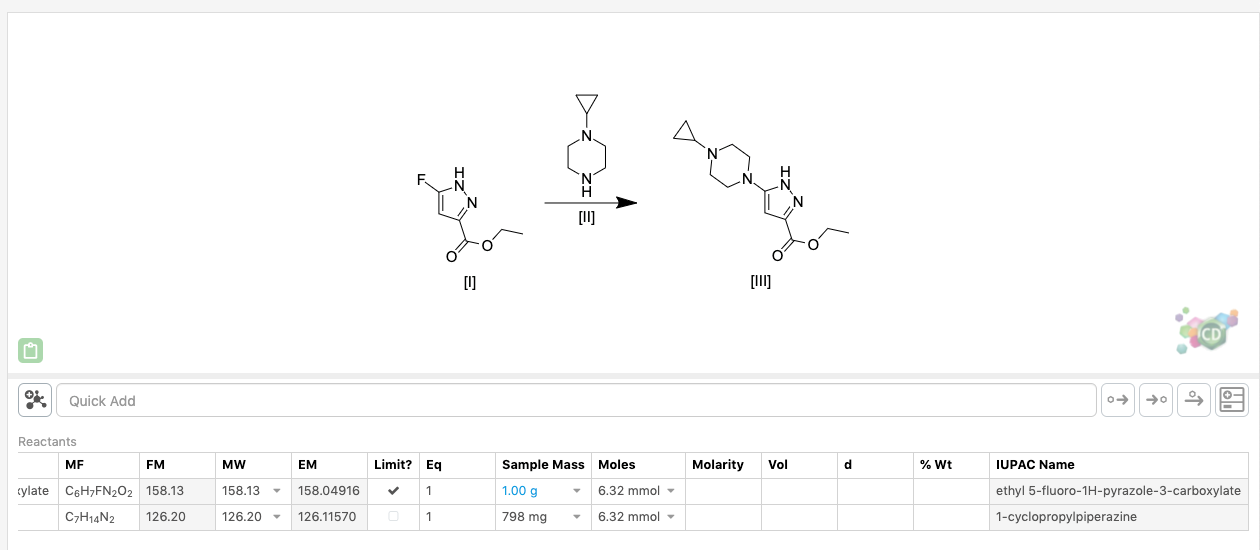Select the 1-cyclopropylpiperazine name cell
Viewport: 1260px width, 550px height.
[x=1066, y=517]
